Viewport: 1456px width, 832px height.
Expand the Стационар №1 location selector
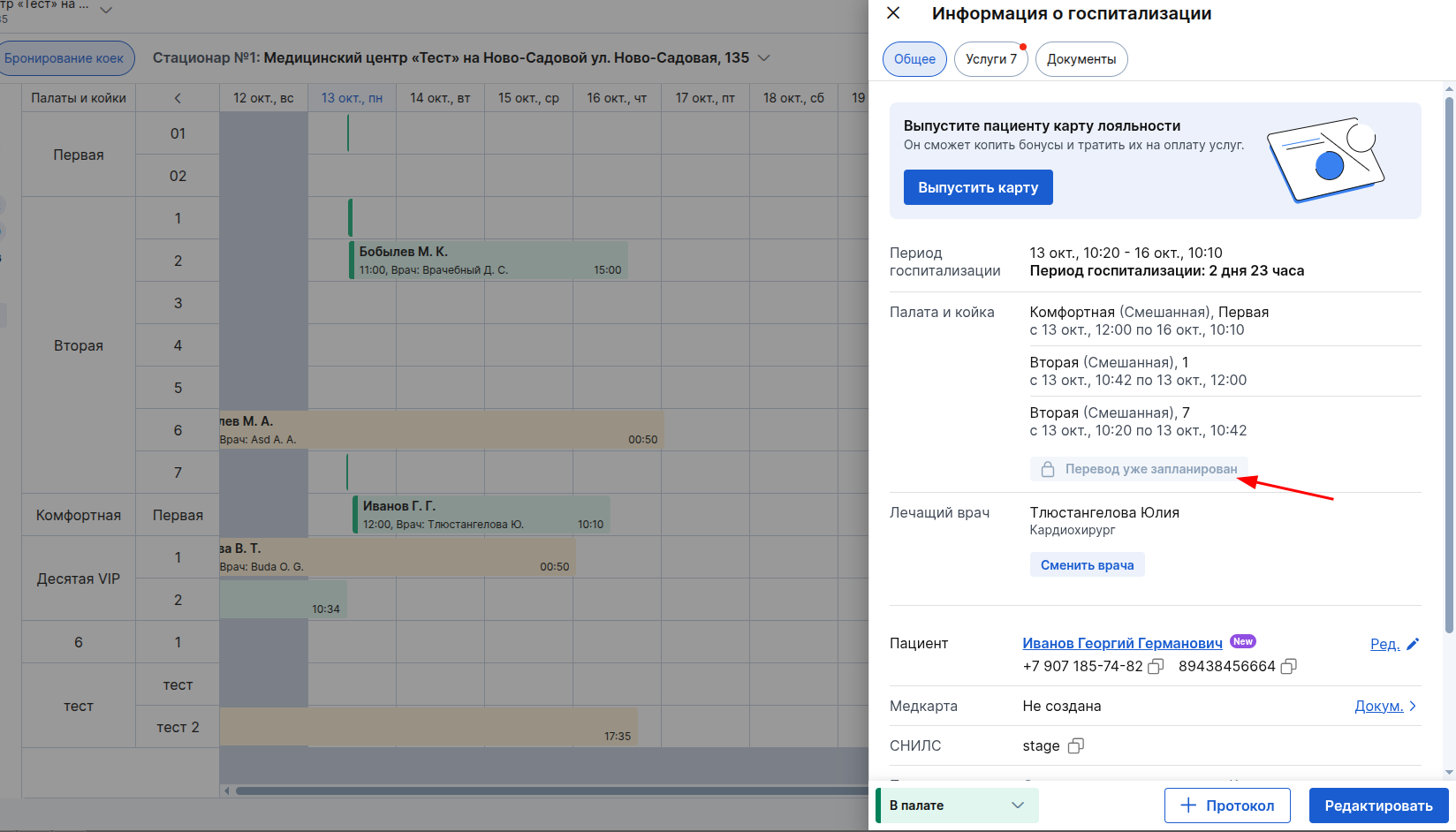(764, 58)
